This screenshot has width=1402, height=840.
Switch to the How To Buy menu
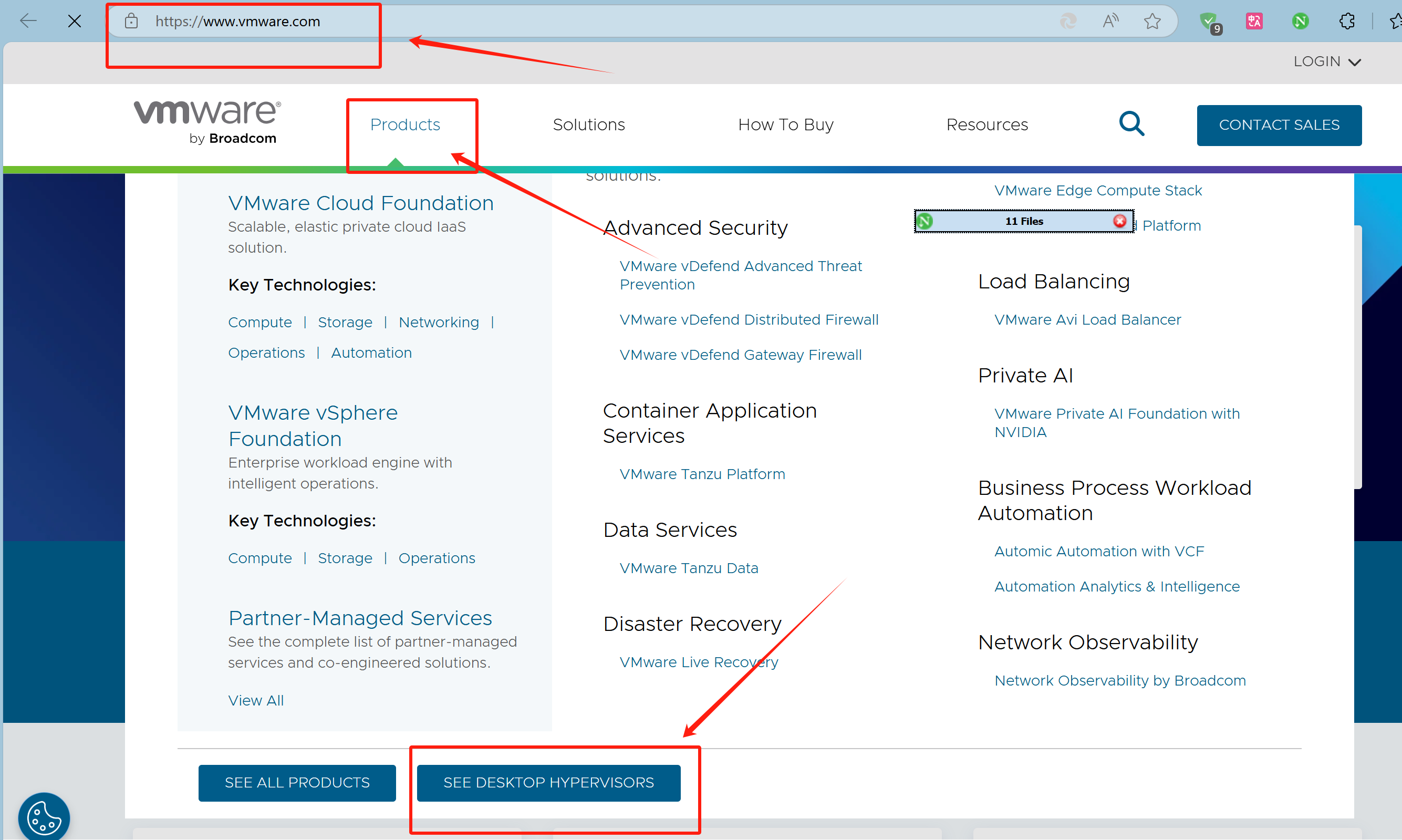(x=786, y=125)
